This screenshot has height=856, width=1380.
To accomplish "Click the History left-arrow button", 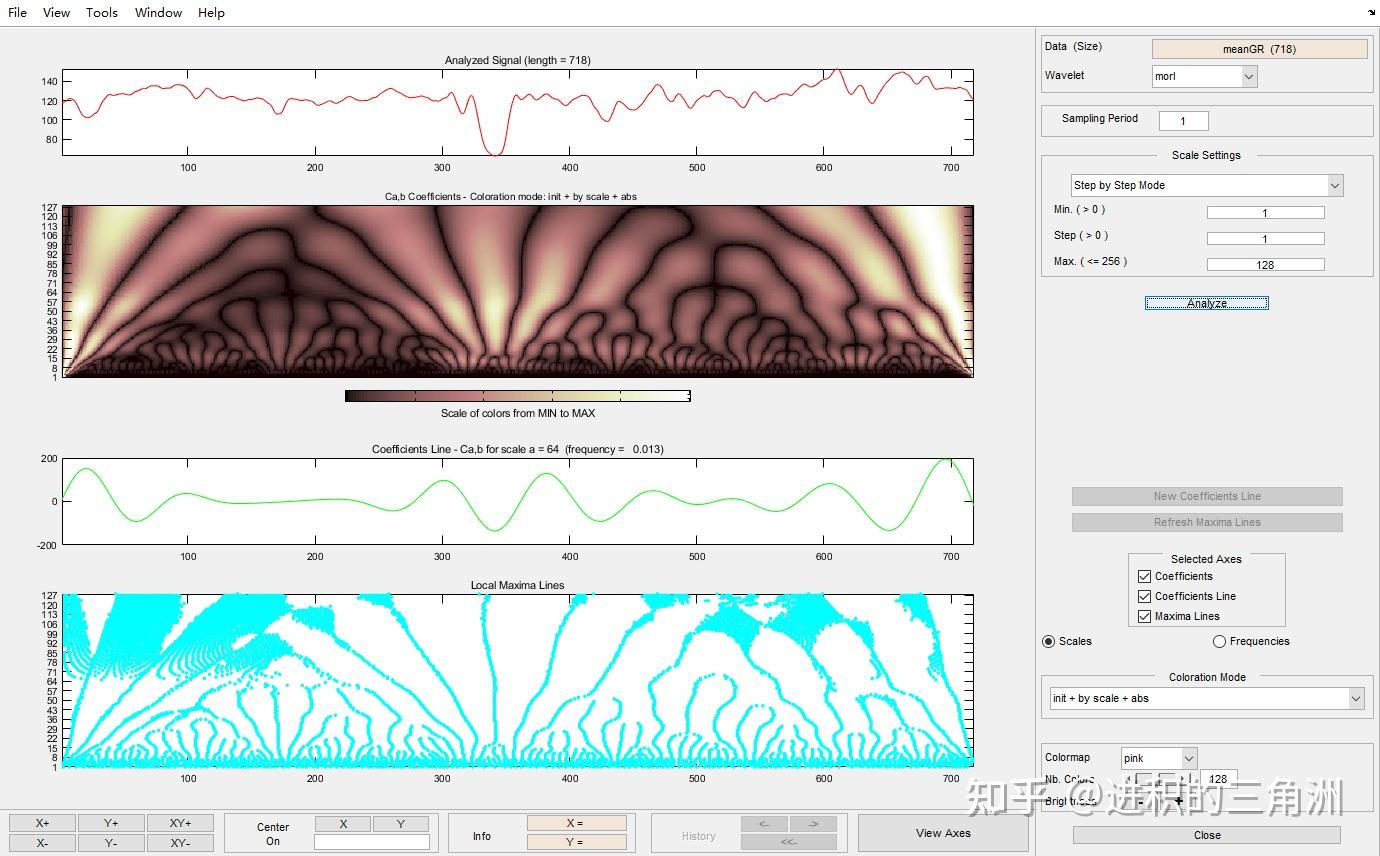I will tap(764, 824).
